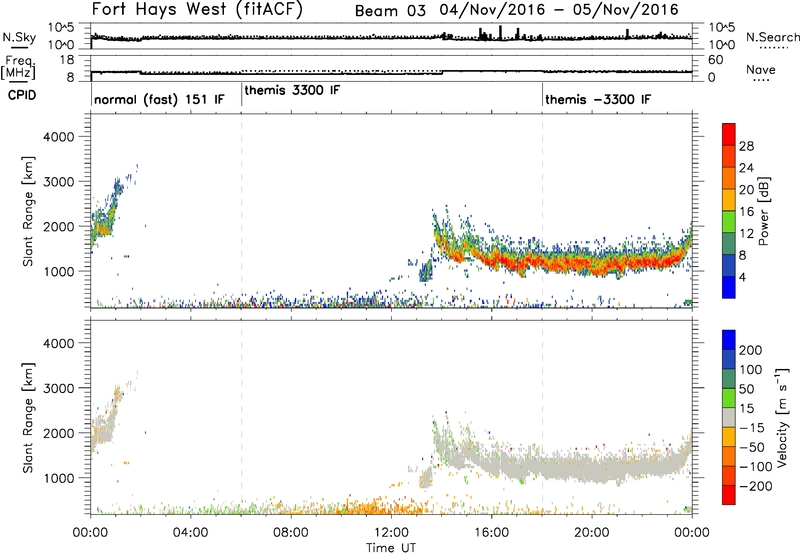Click the 'Slant Range [km]' label of power panel
Viewport: 800px width, 554px height.
point(28,211)
